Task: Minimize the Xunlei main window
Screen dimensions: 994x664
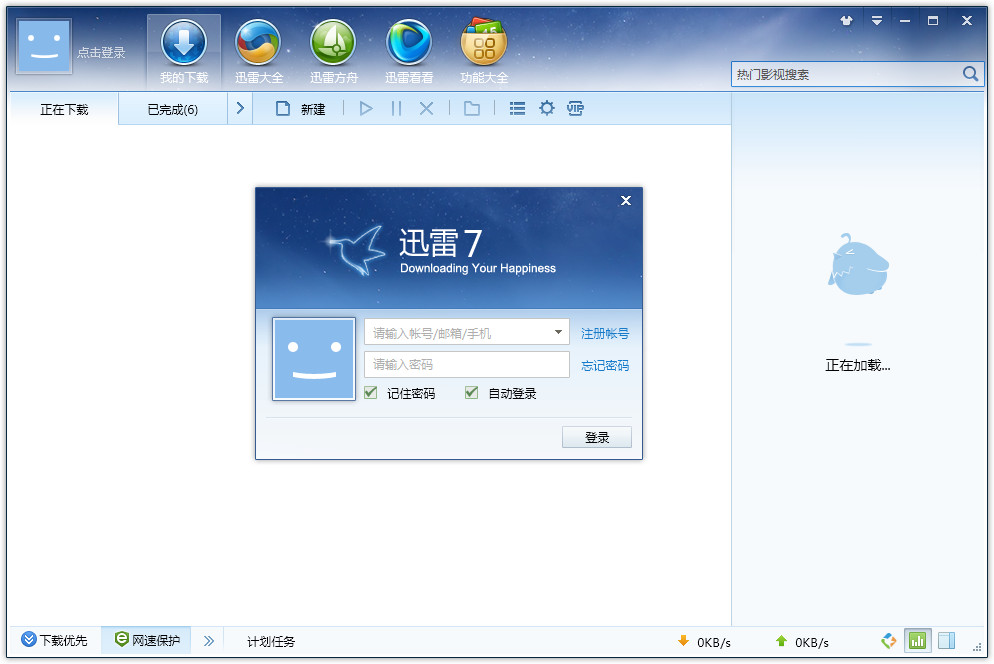Action: (x=905, y=20)
